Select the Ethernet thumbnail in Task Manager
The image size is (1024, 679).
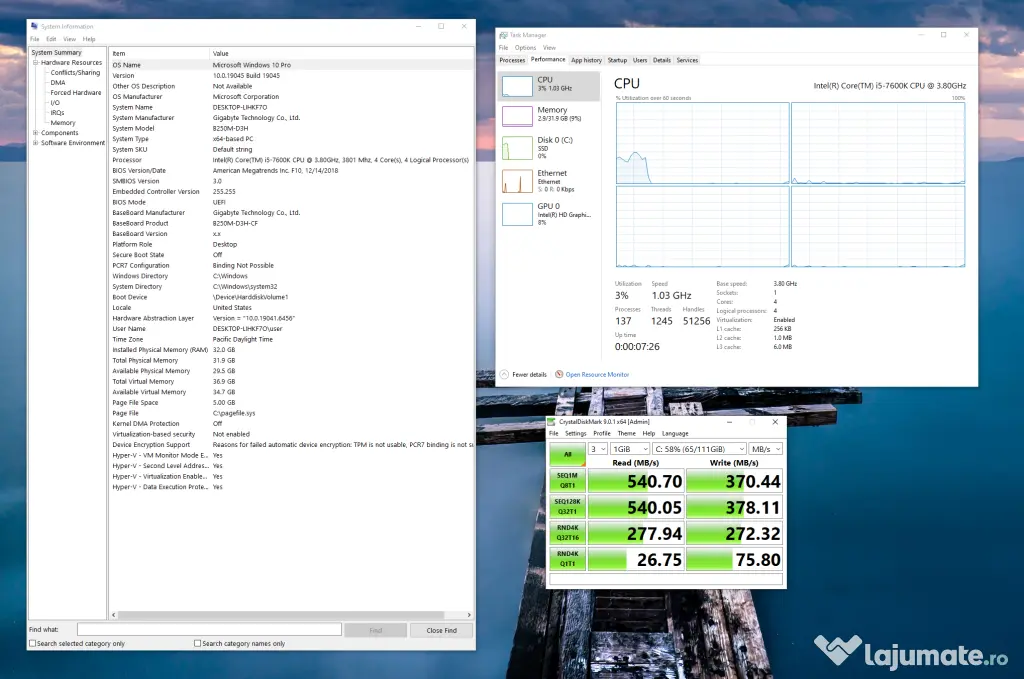pyautogui.click(x=517, y=181)
